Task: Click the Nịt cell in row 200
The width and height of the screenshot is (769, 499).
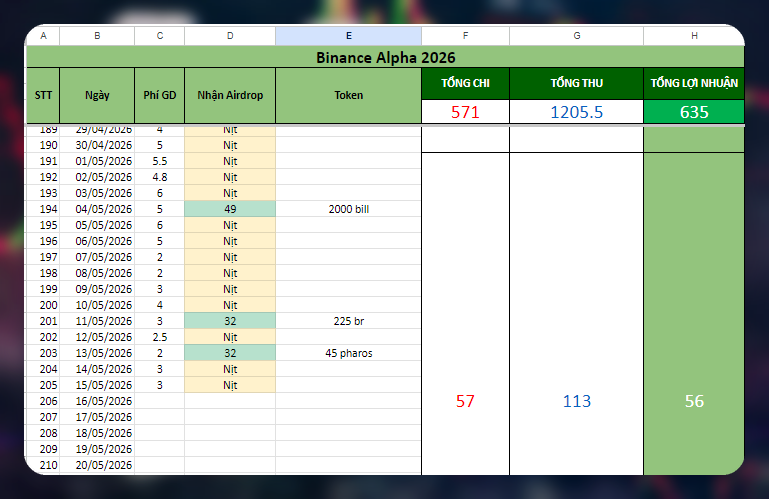Action: tap(230, 305)
